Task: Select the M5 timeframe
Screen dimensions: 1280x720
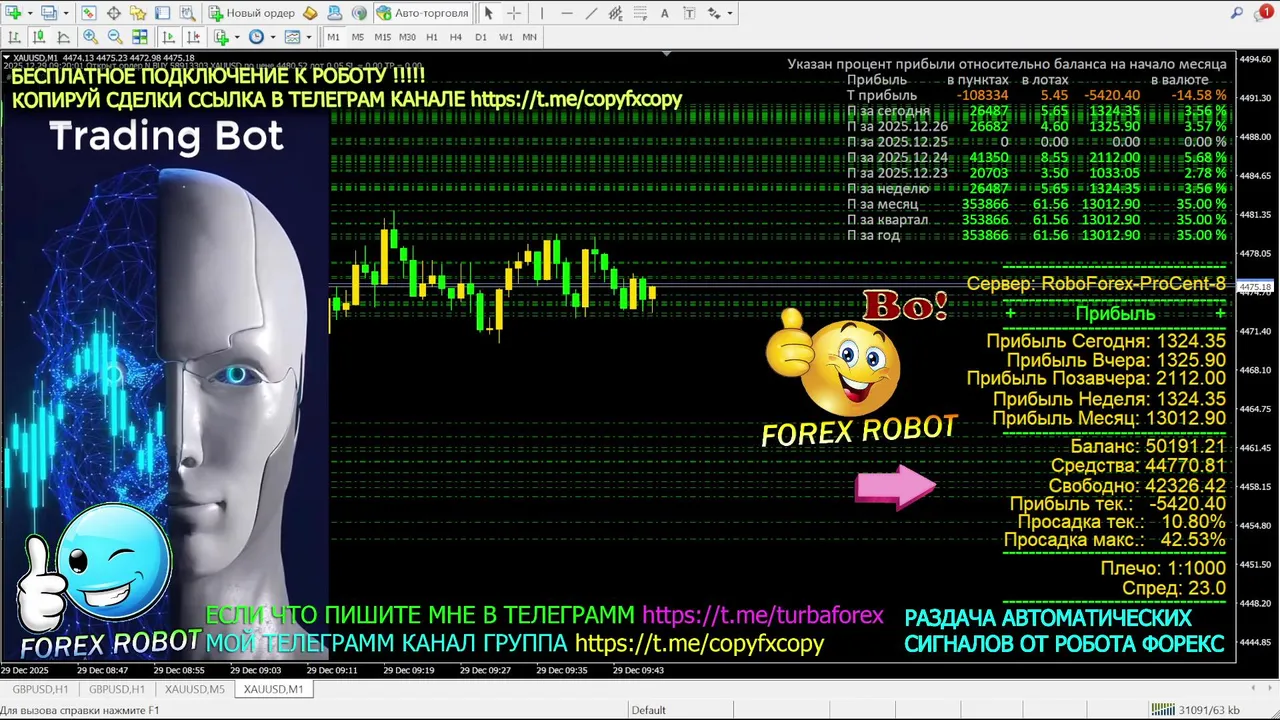Action: pos(358,37)
